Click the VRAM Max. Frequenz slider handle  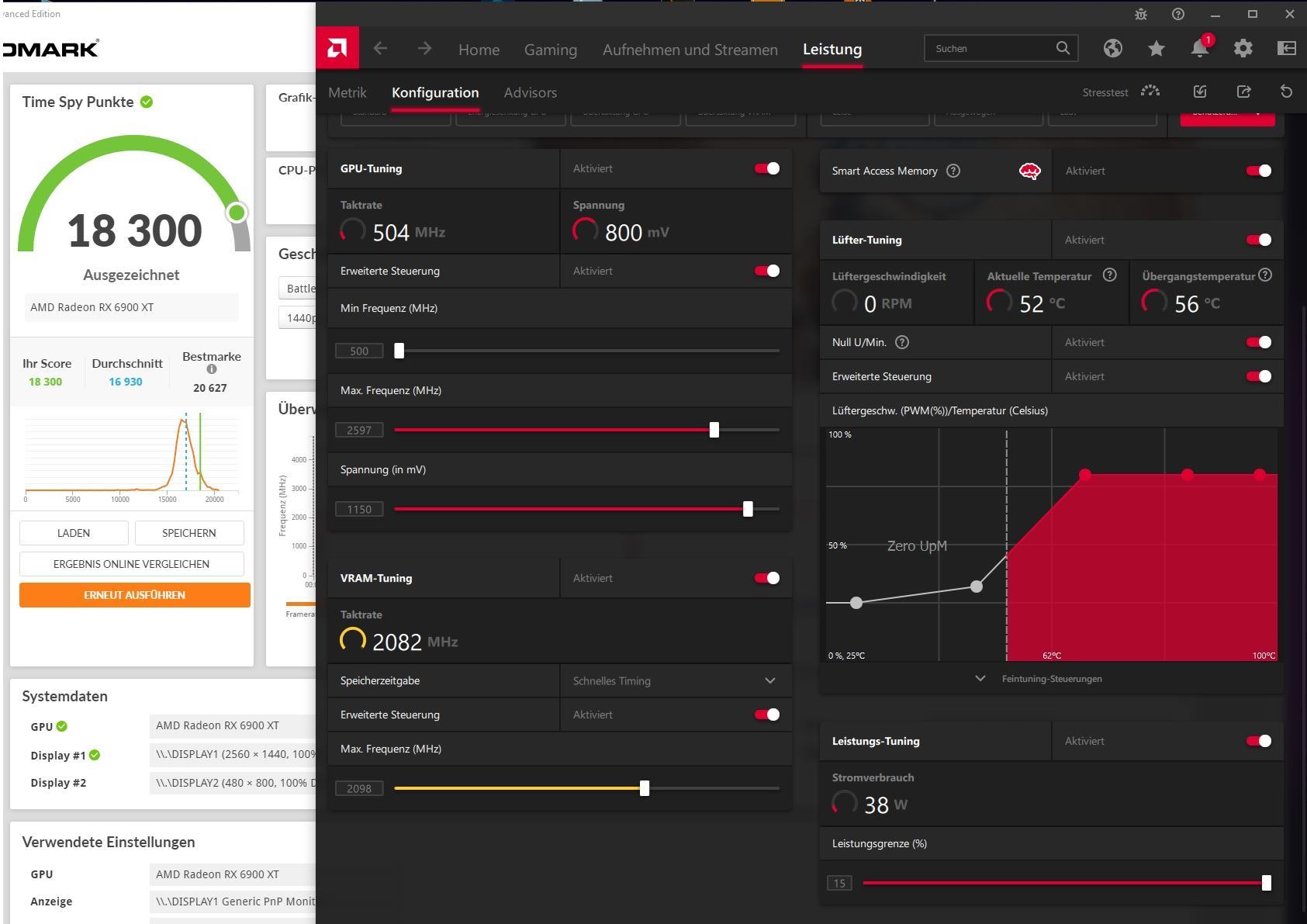coord(645,788)
